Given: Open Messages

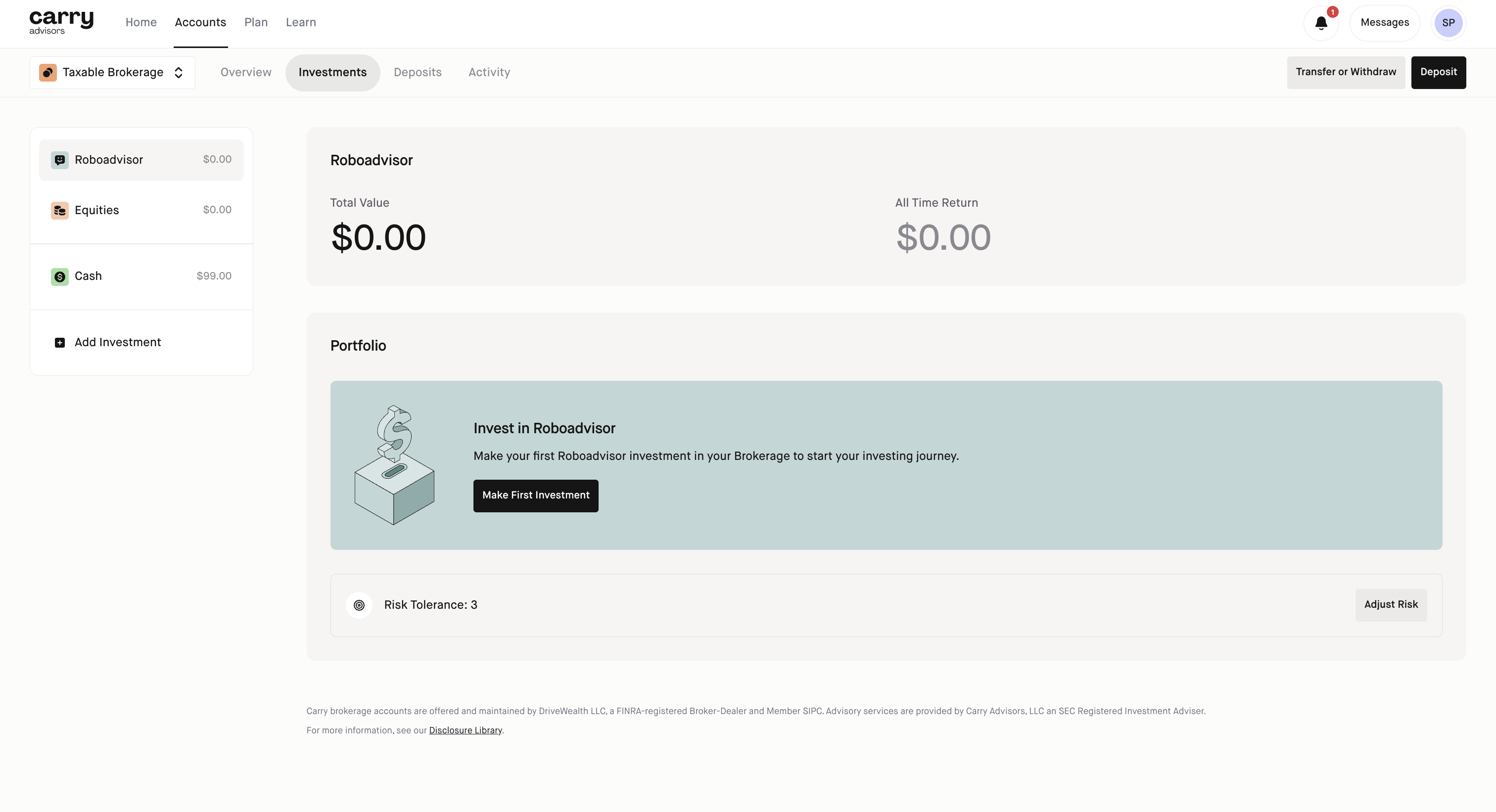Looking at the screenshot, I should pyautogui.click(x=1385, y=23).
